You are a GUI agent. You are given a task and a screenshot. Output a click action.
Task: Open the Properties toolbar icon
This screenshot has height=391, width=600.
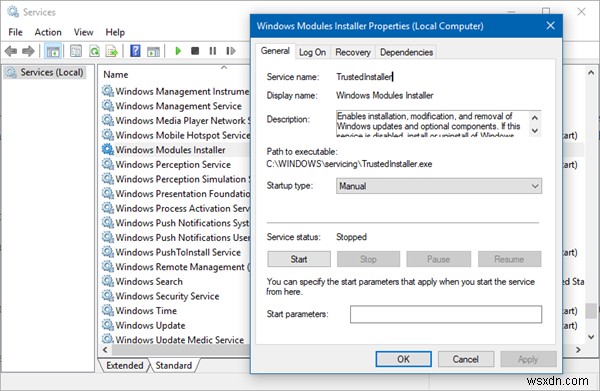point(76,51)
